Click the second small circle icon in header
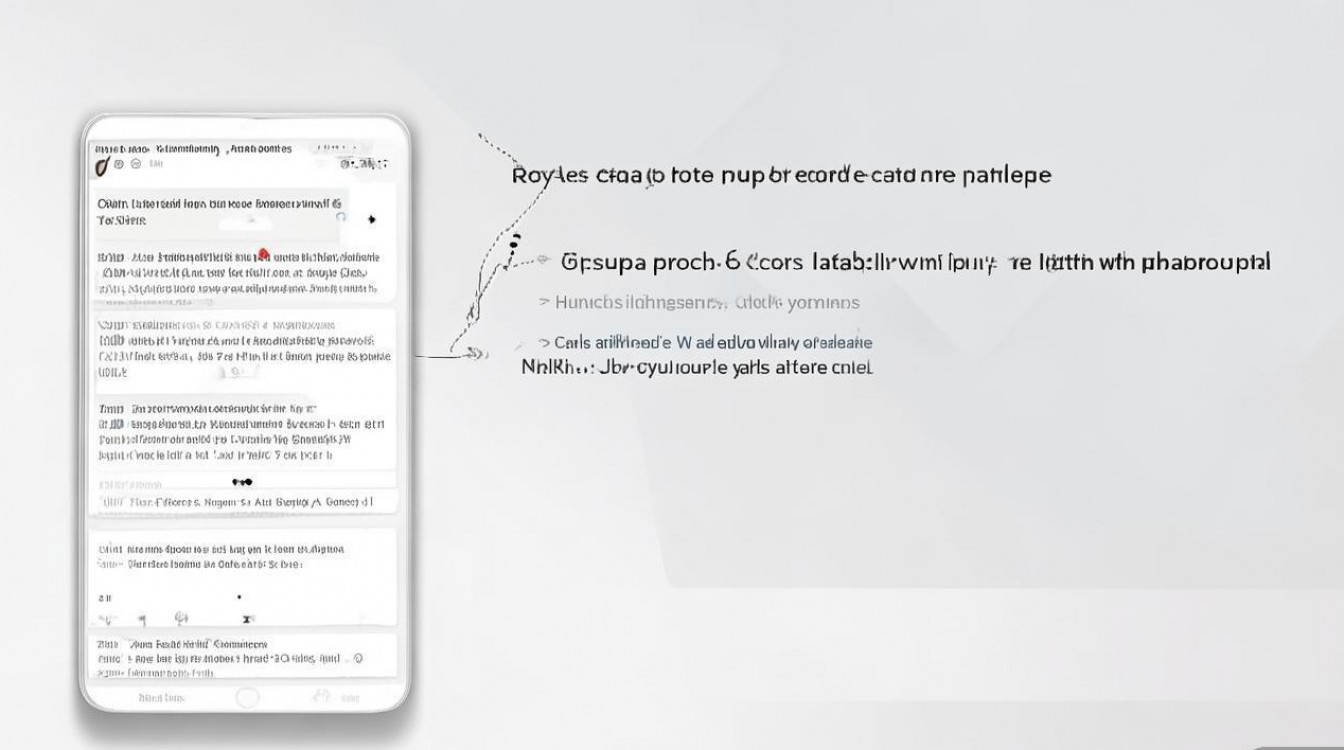 click(x=135, y=164)
